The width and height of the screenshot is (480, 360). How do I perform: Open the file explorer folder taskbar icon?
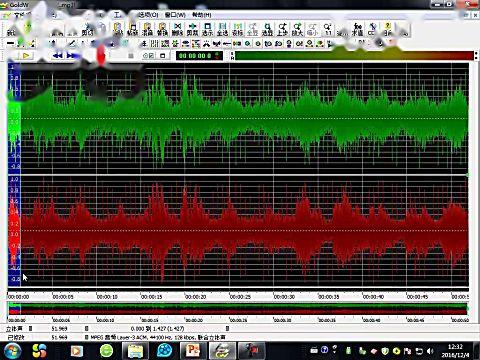[135, 351]
